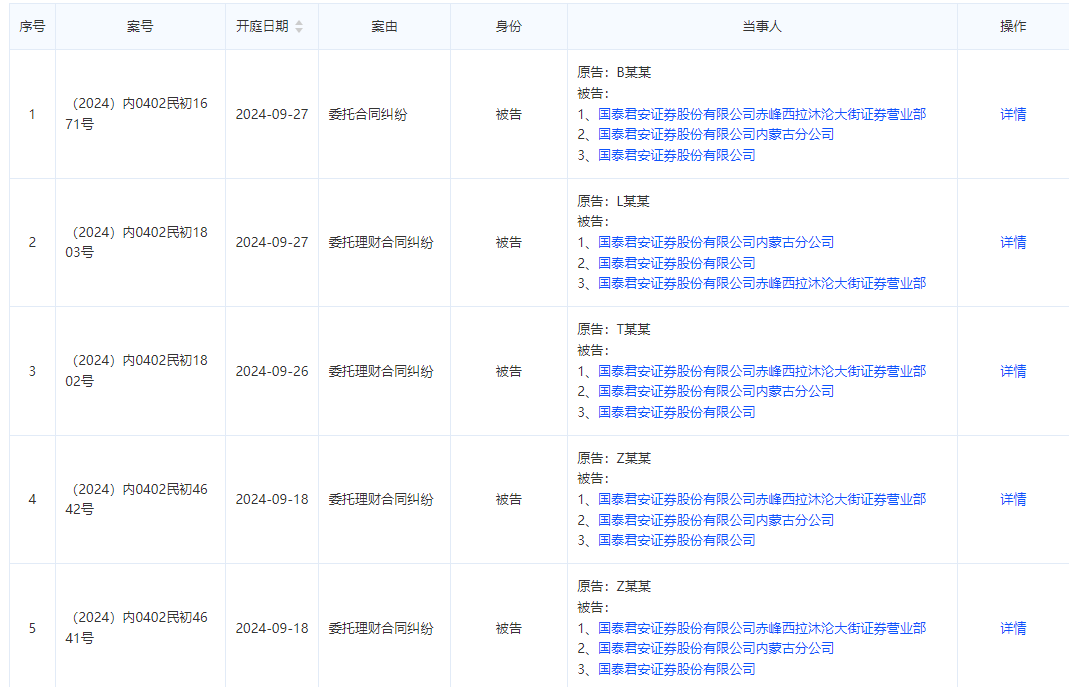Click date 2024-09-18 in row 4
Image resolution: width=1069 pixels, height=687 pixels.
pyautogui.click(x=272, y=500)
